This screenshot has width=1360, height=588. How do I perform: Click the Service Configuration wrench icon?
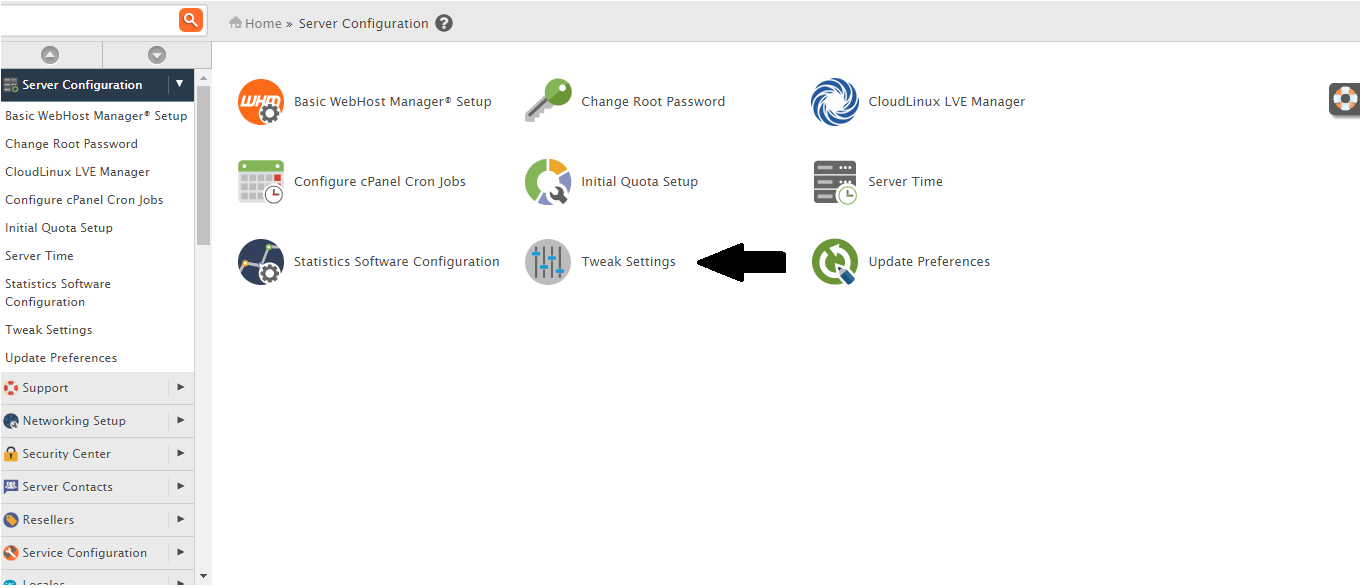coord(11,553)
